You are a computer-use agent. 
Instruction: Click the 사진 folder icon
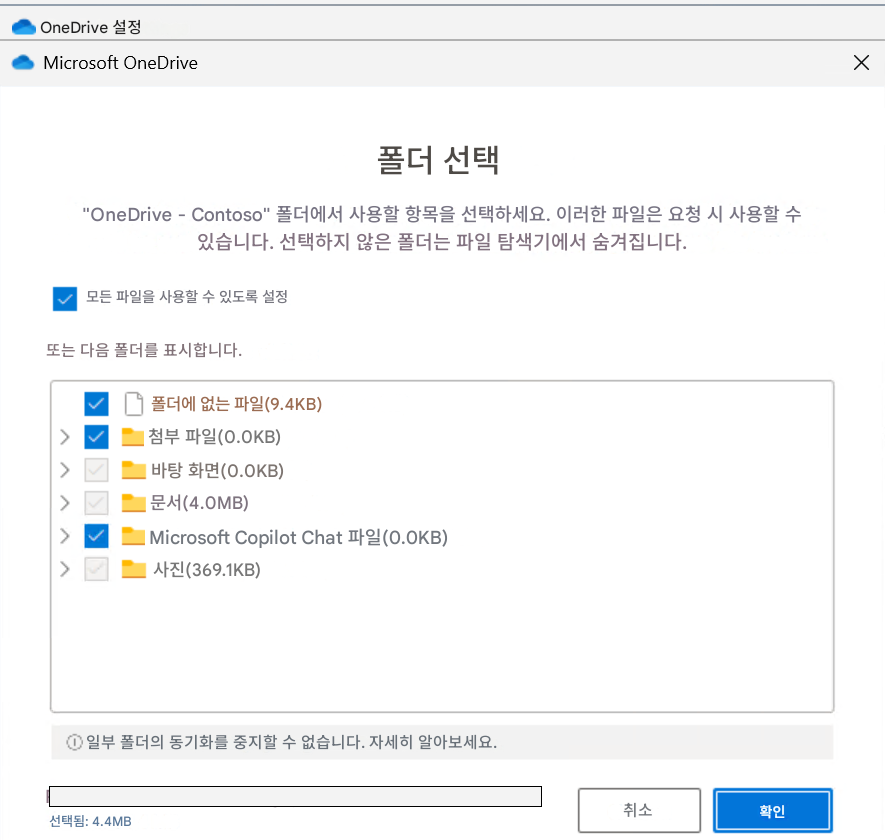pyautogui.click(x=134, y=569)
